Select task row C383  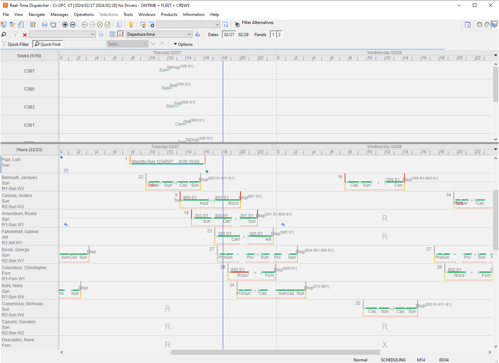[x=29, y=107]
